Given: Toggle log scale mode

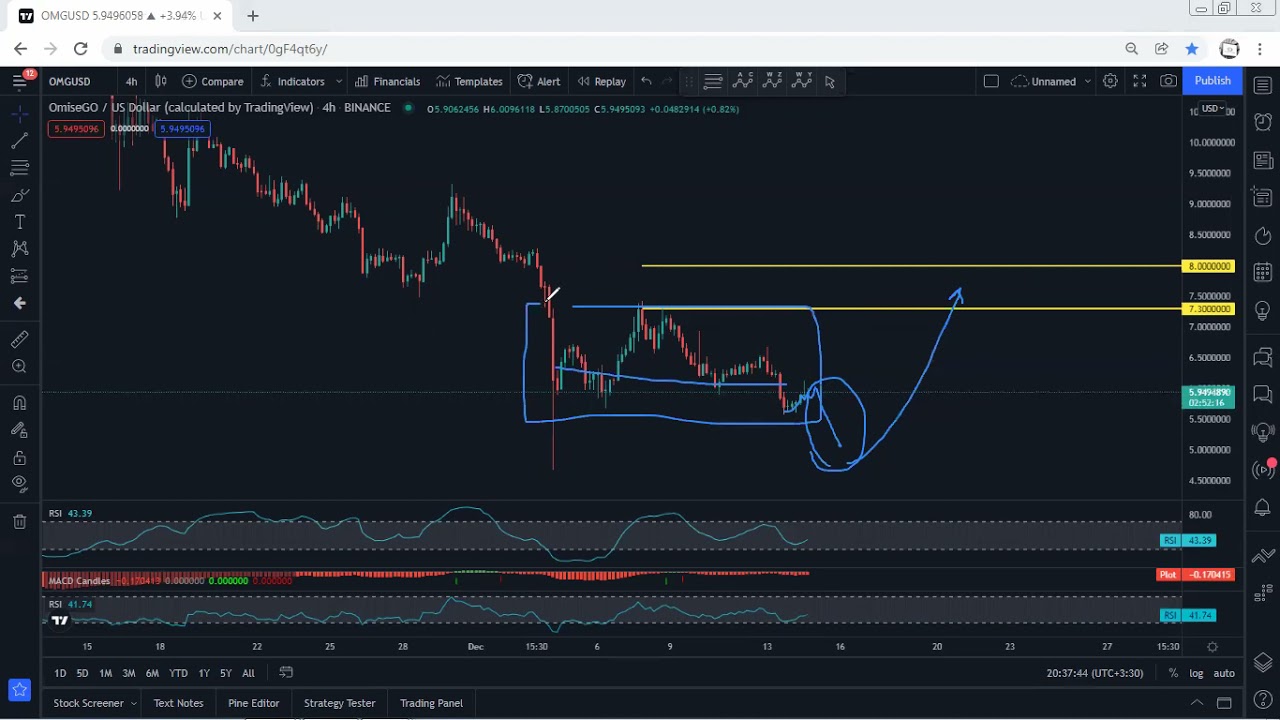Looking at the screenshot, I should (1196, 673).
